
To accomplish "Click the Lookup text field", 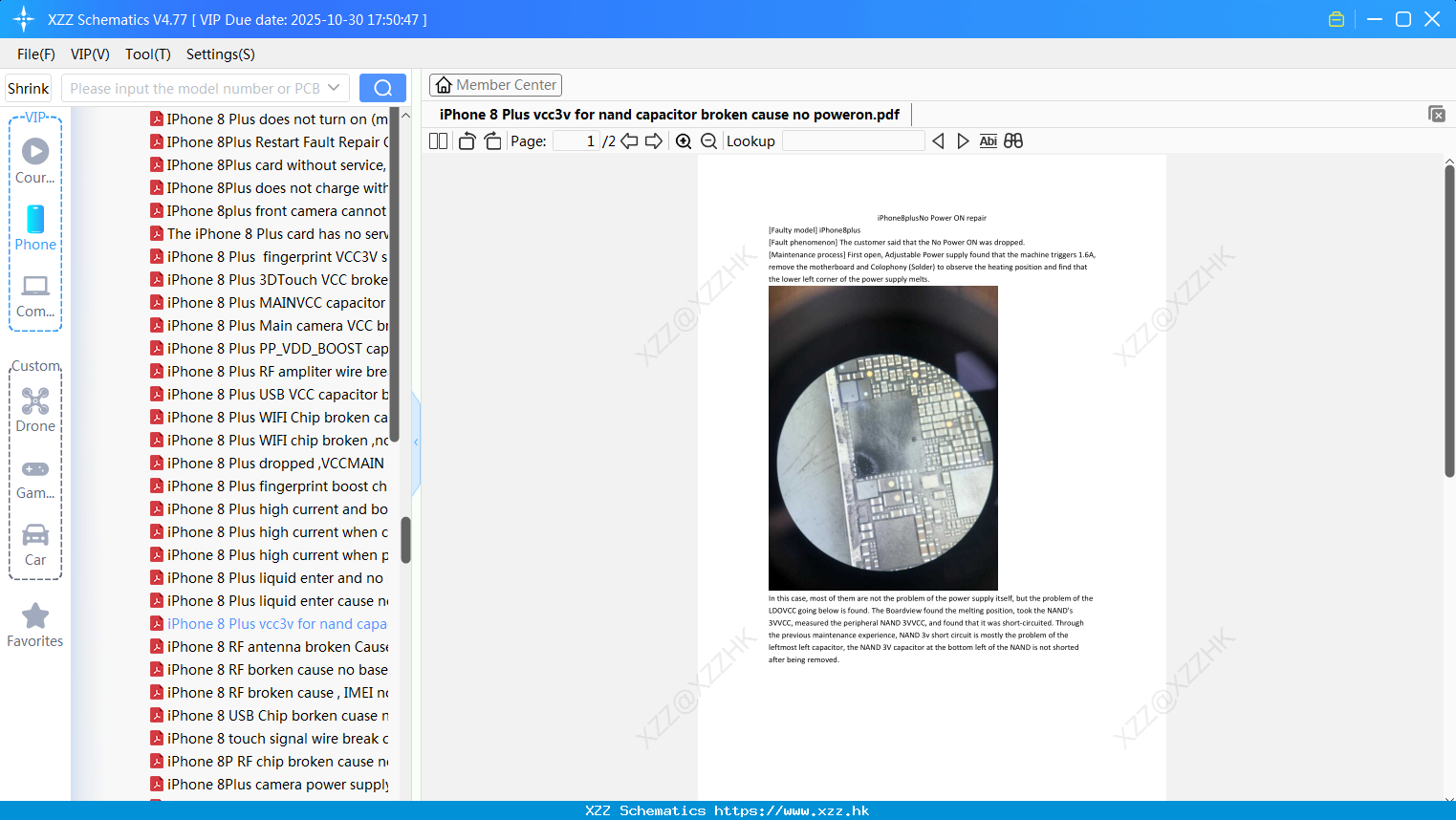I will click(x=853, y=141).
